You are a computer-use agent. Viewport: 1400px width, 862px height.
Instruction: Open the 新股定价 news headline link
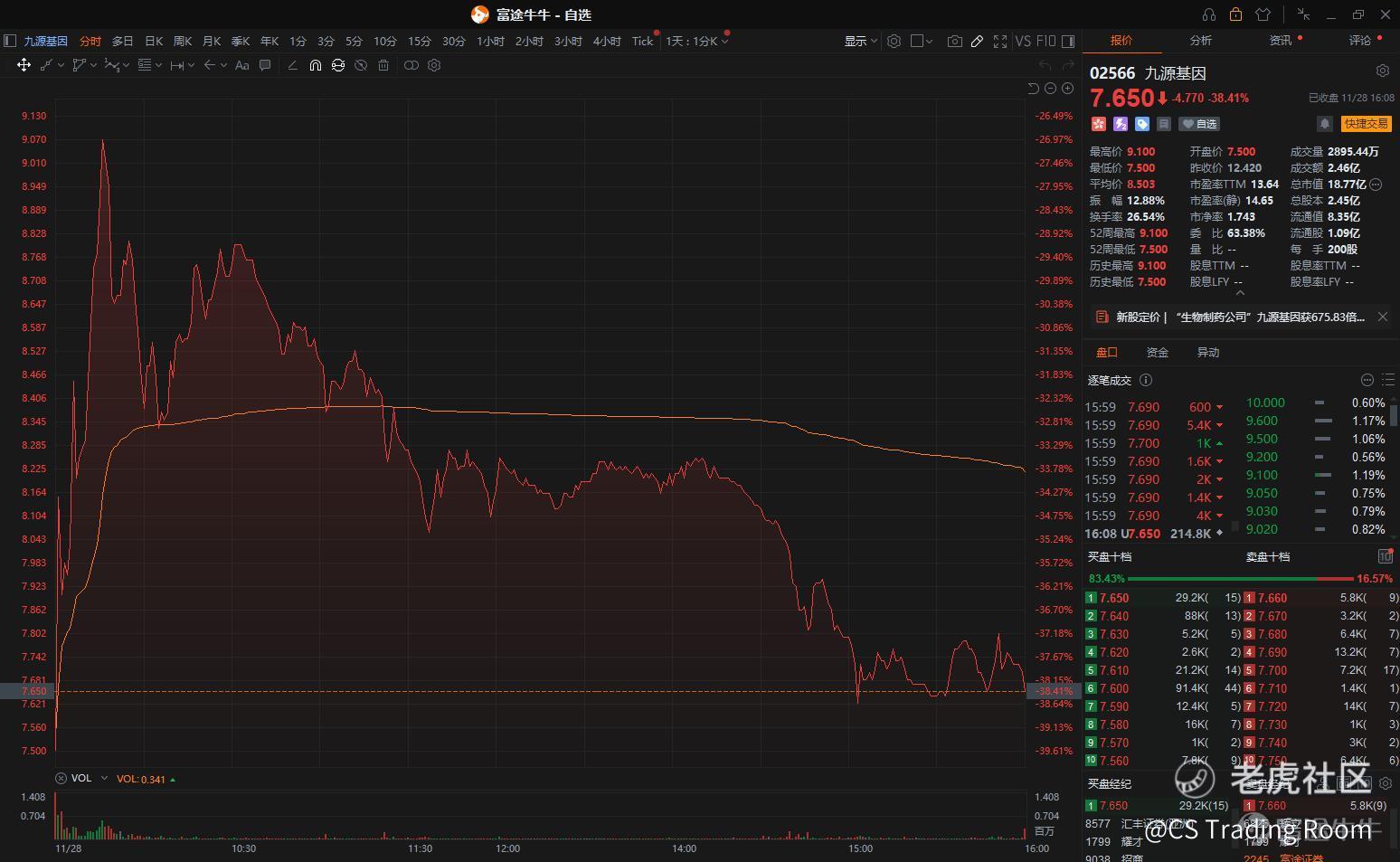click(1239, 317)
